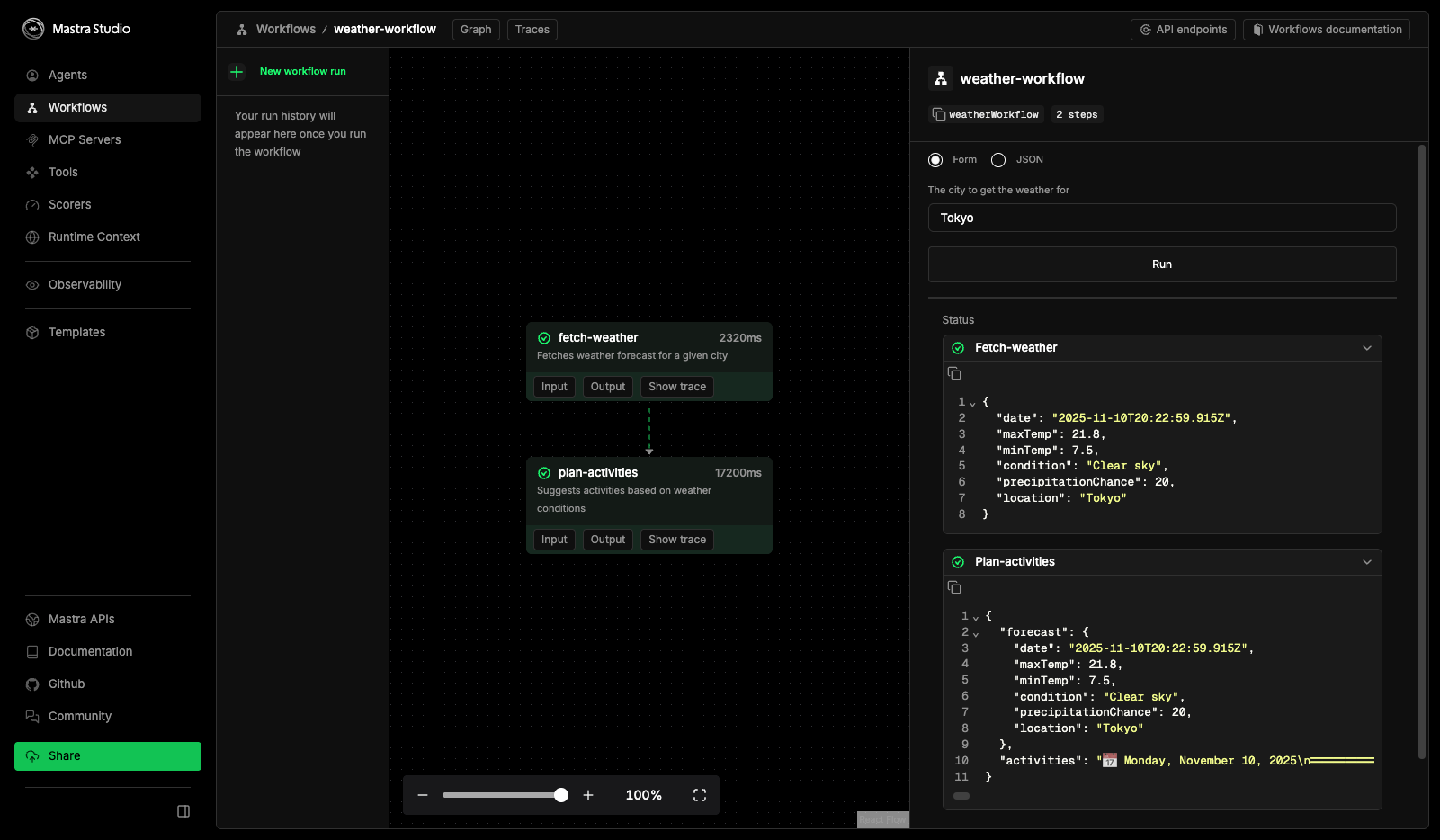Fold line 1 of Plan-activities JSON
This screenshot has height=840, width=1440.
(976, 617)
